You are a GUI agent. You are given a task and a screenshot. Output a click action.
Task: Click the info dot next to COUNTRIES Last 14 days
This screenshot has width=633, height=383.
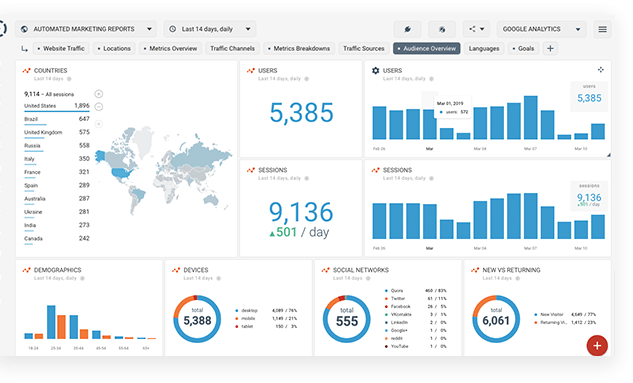(x=69, y=79)
